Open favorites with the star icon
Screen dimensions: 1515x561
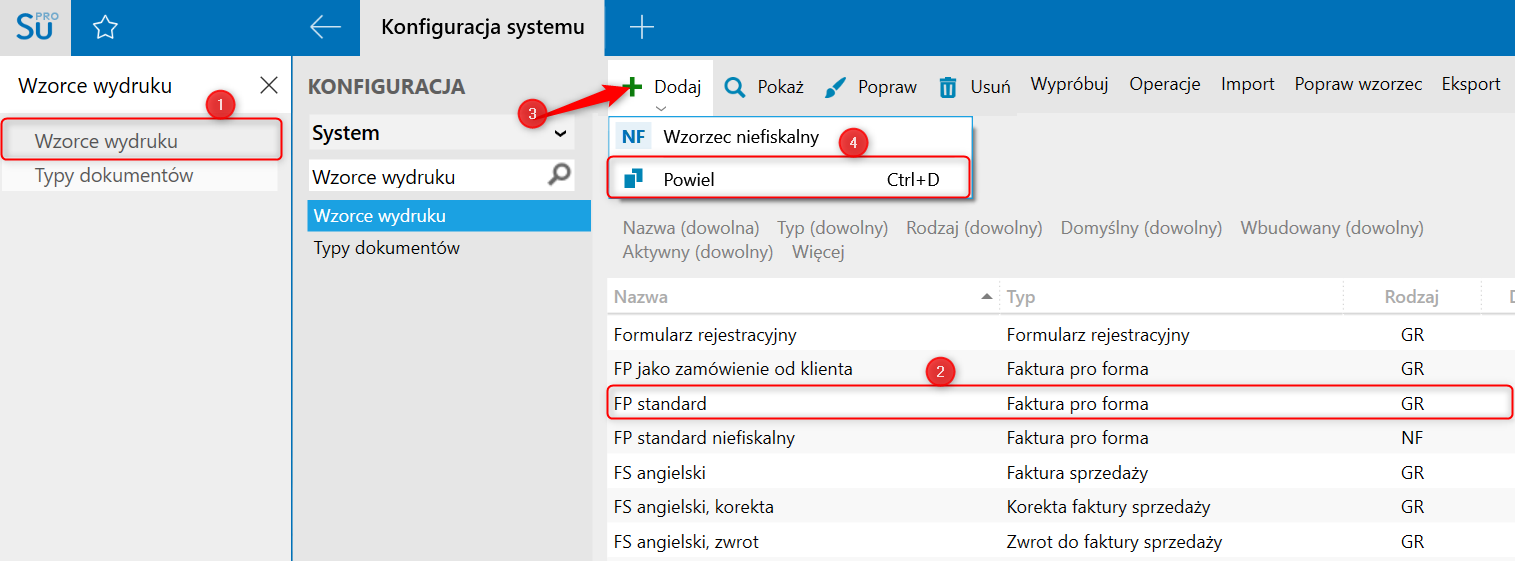point(105,28)
